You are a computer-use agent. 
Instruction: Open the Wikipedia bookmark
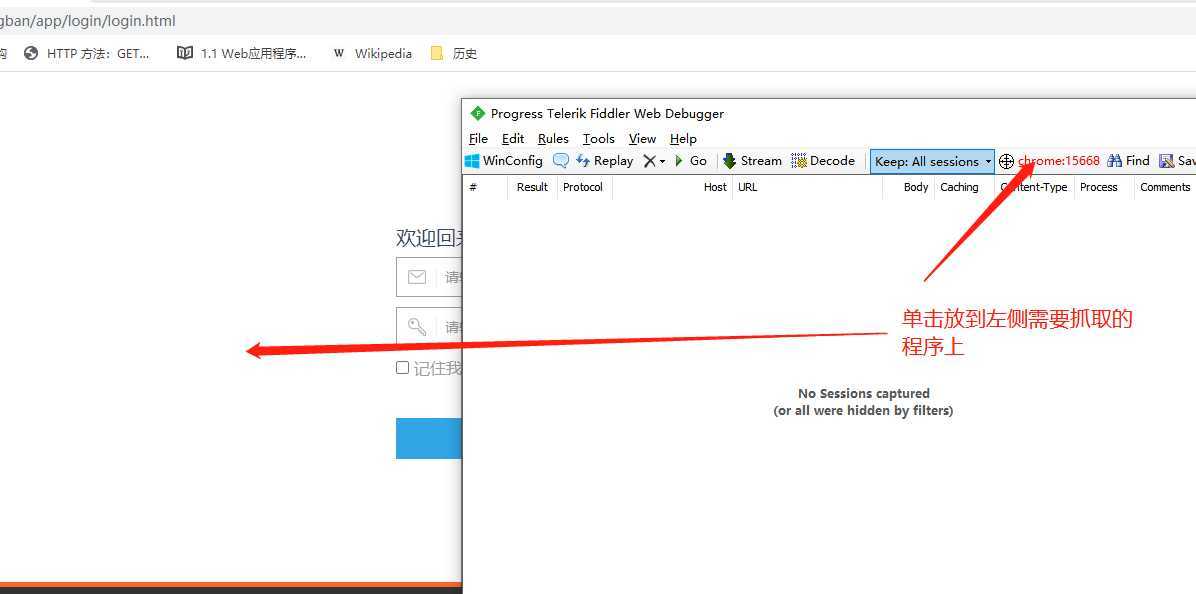(x=373, y=53)
